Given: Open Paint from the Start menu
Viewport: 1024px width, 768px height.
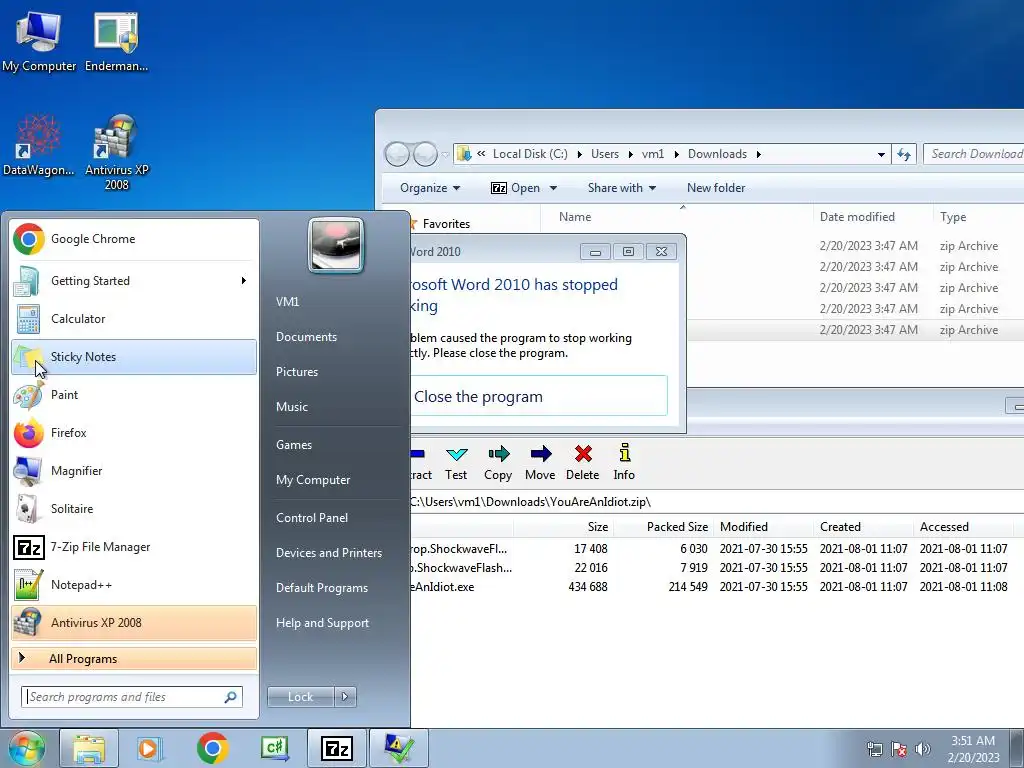Looking at the screenshot, I should pyautogui.click(x=134, y=394).
